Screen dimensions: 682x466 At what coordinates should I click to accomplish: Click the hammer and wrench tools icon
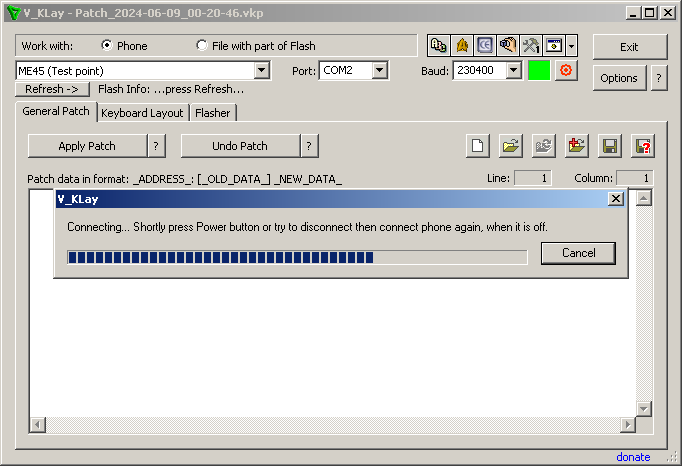tap(530, 46)
